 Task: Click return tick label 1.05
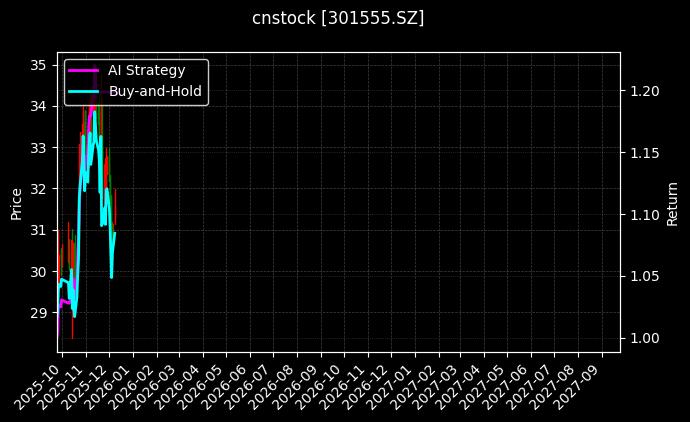(645, 276)
